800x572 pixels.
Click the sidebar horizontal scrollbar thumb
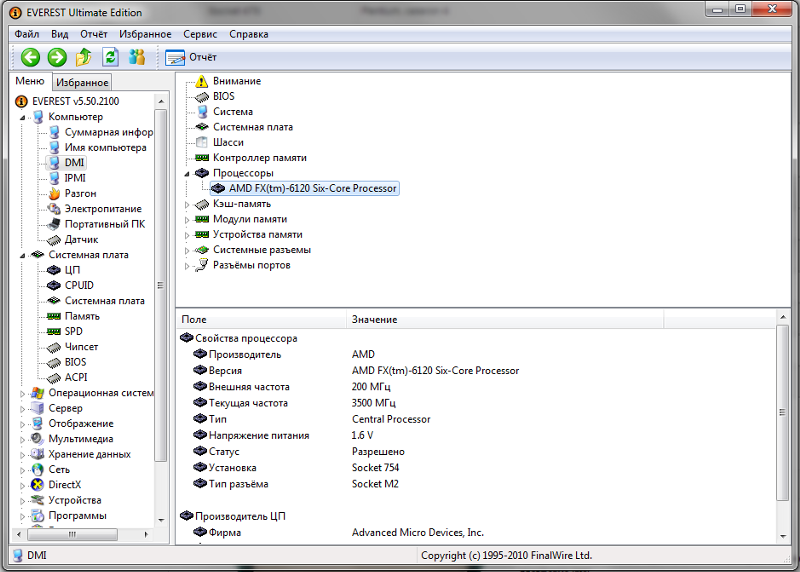point(72,534)
